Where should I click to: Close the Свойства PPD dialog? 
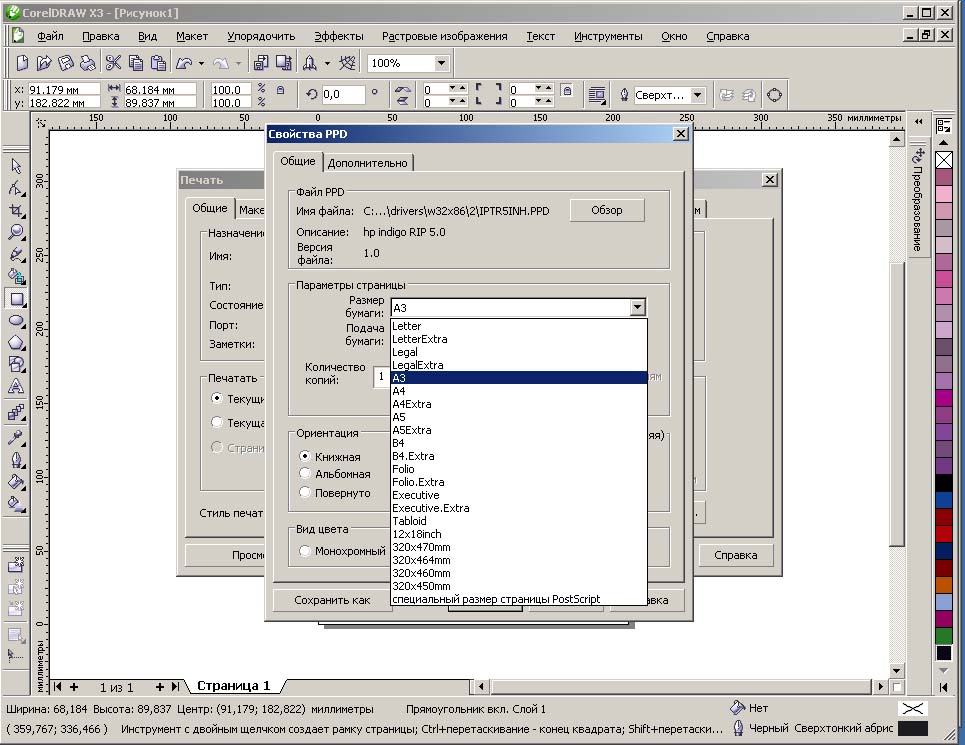coord(681,133)
